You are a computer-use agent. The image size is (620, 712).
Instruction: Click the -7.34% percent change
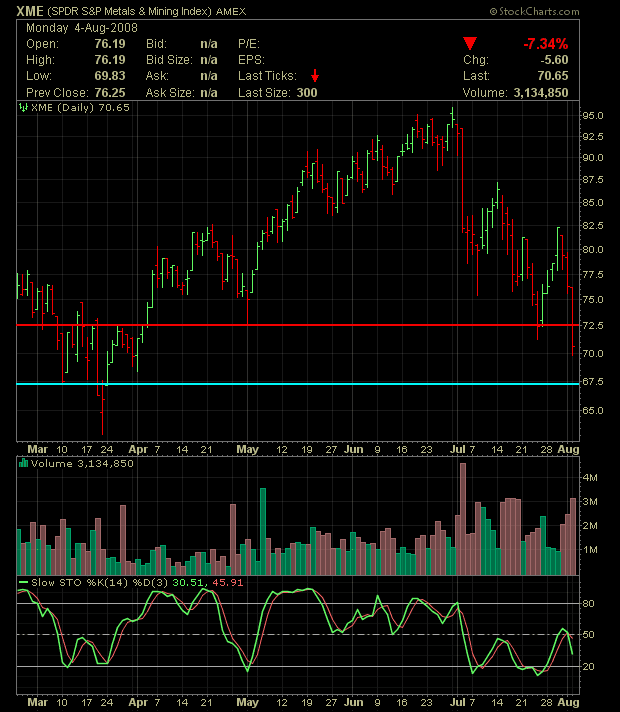[546, 44]
